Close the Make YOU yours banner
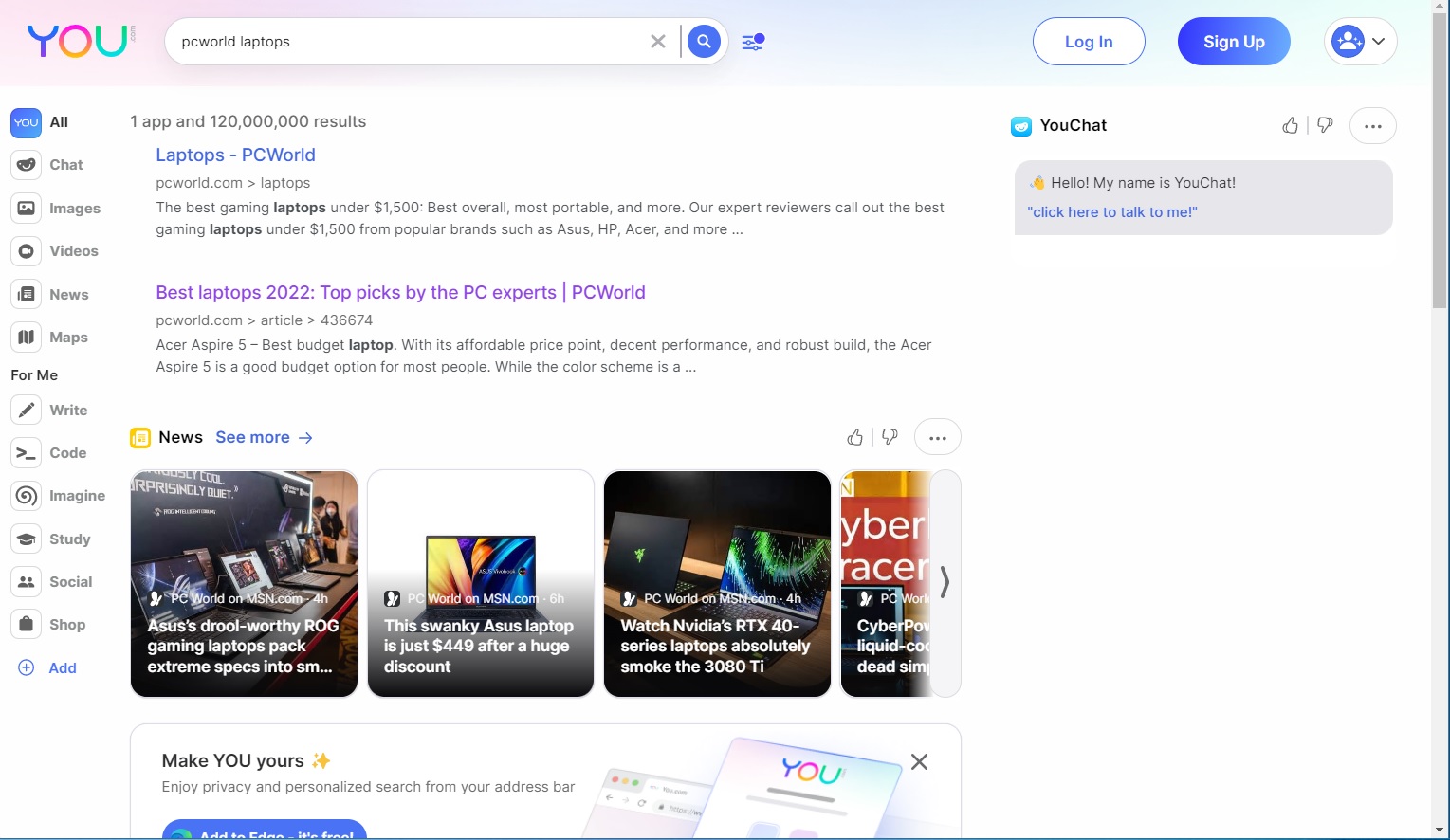 click(x=919, y=762)
